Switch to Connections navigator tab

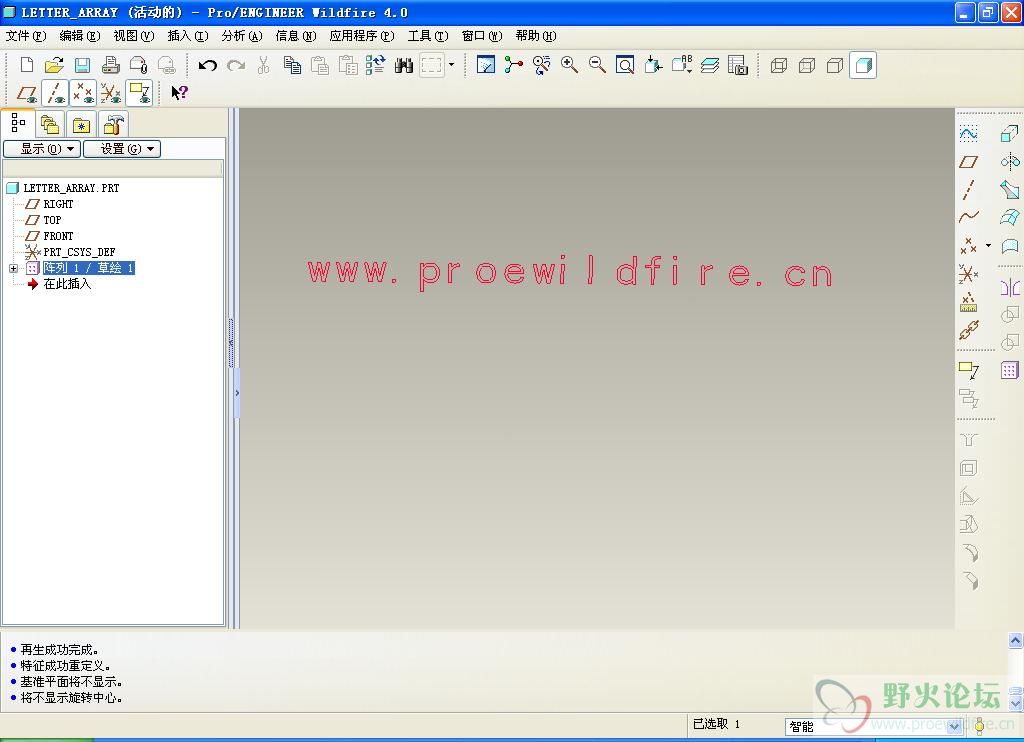(x=113, y=123)
